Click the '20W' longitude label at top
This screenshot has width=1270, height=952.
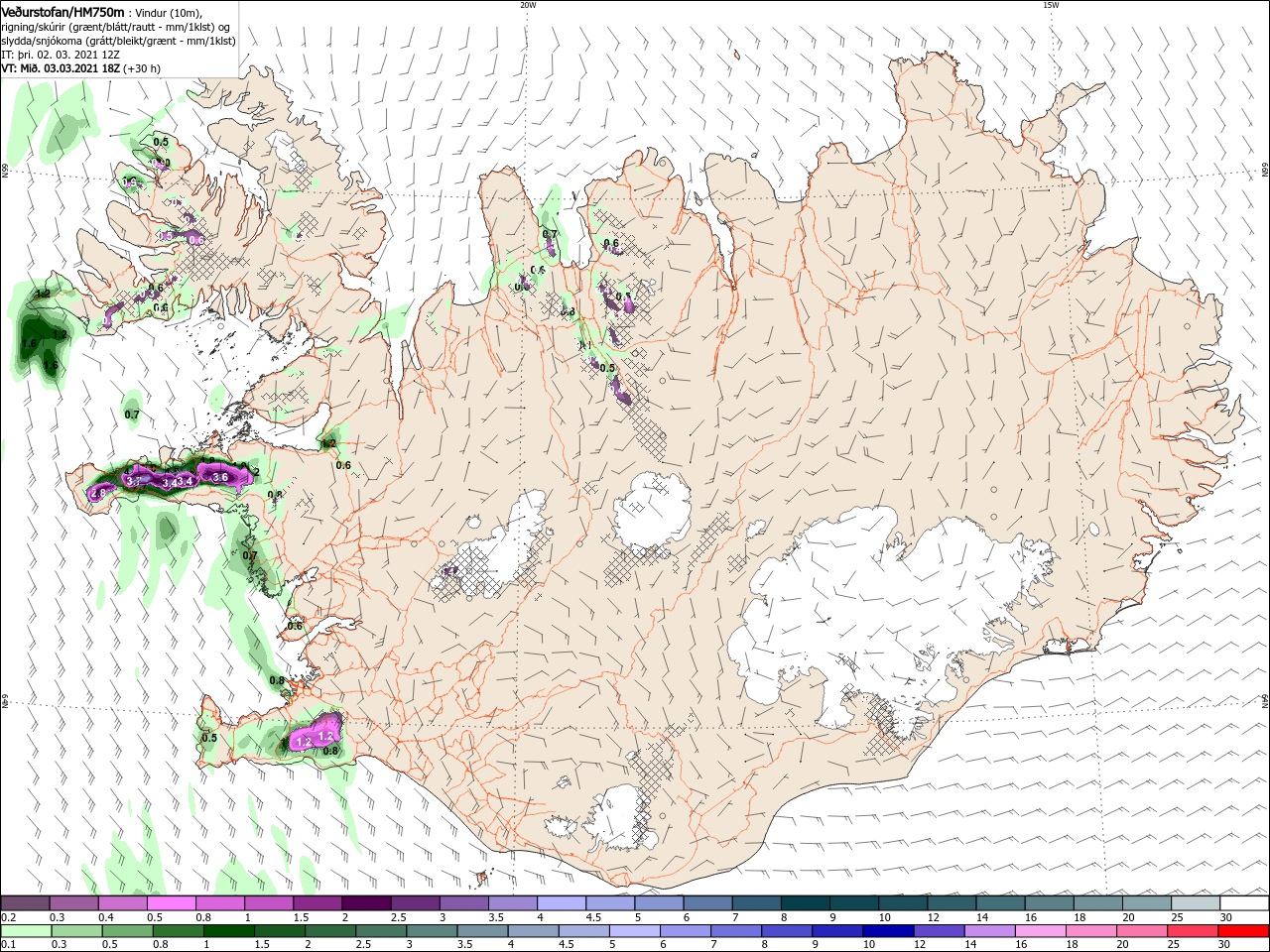[528, 5]
